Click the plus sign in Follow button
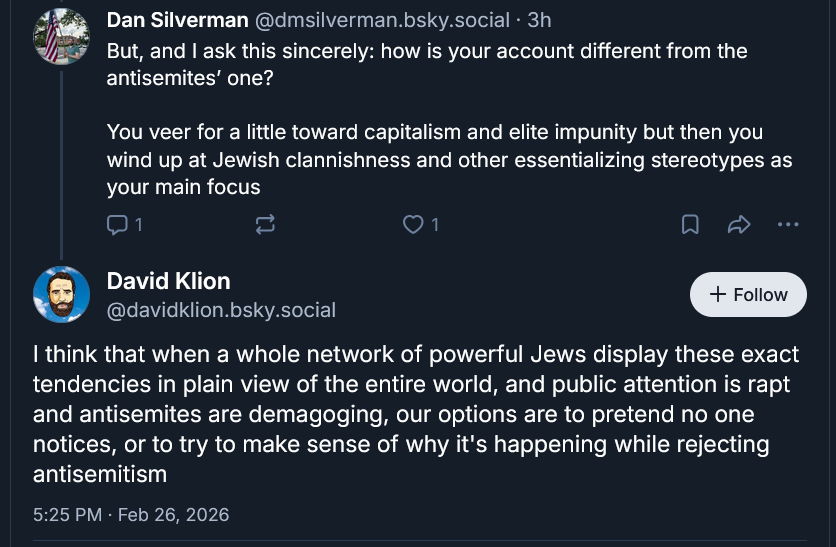836x547 pixels. coord(717,294)
